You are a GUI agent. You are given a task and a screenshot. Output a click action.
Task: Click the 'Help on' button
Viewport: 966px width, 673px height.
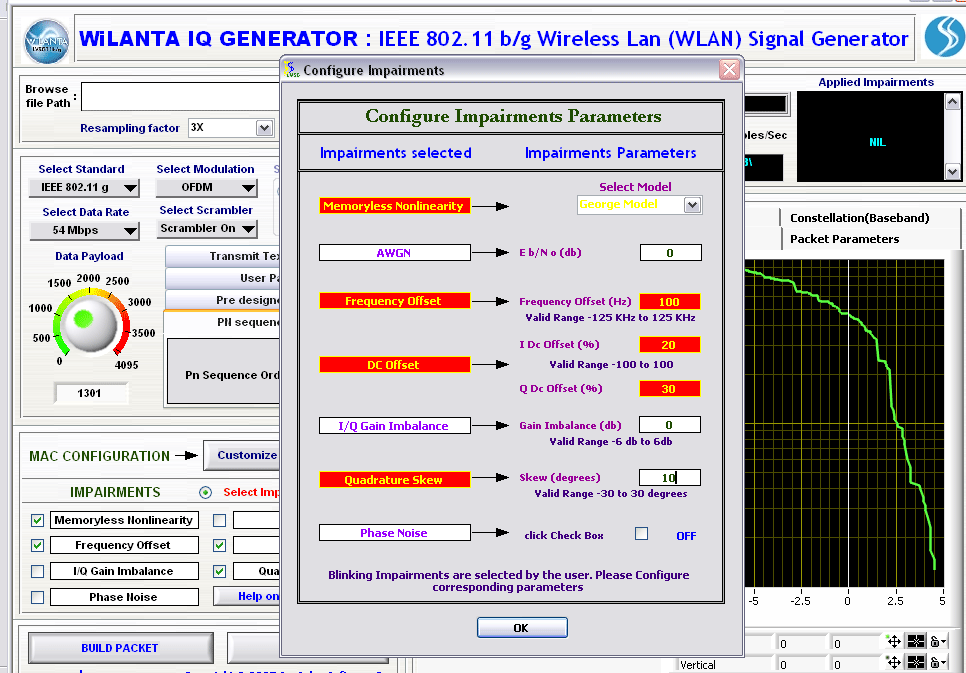(246, 597)
